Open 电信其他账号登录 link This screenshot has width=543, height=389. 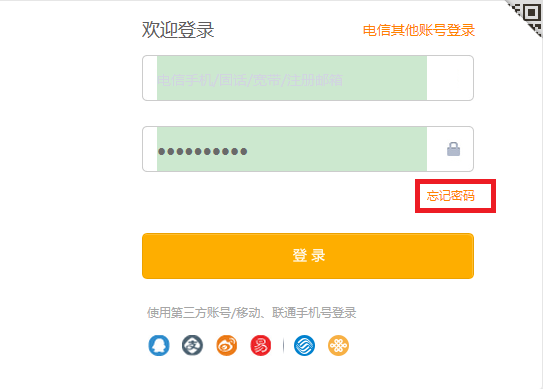tap(419, 30)
